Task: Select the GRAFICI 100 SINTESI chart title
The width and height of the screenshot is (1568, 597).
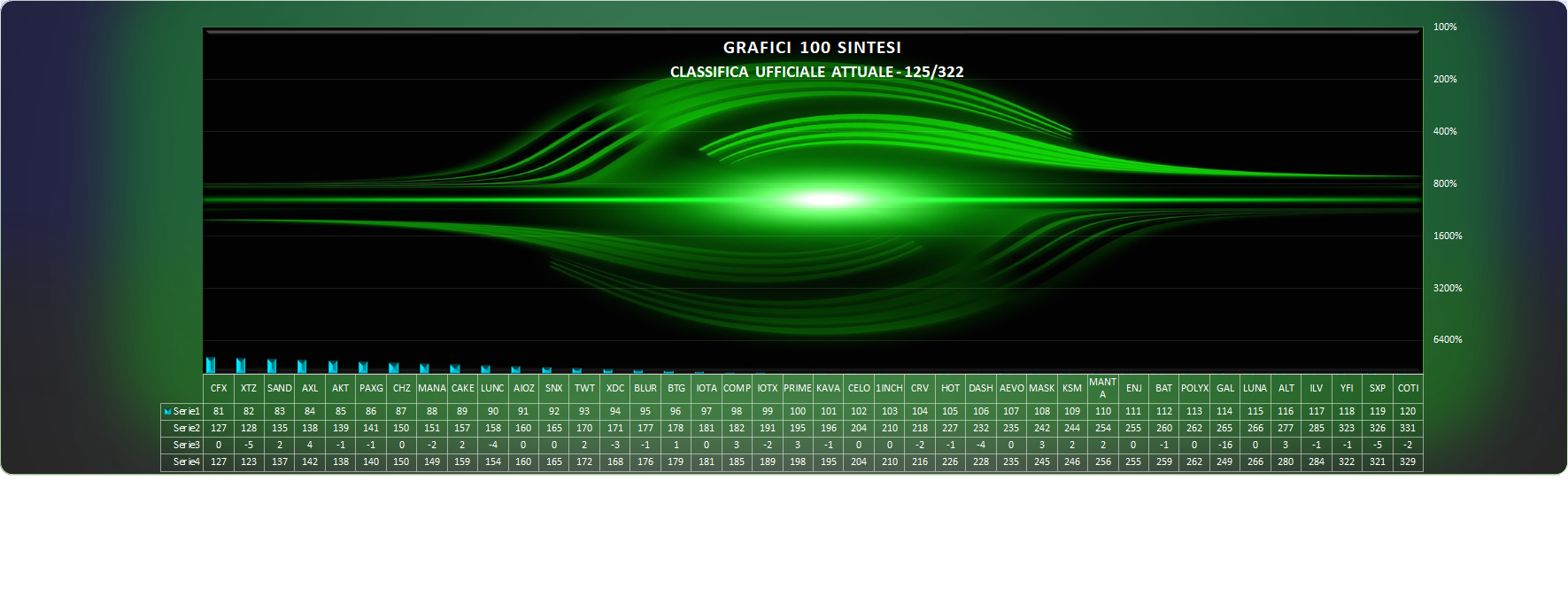Action: click(812, 48)
